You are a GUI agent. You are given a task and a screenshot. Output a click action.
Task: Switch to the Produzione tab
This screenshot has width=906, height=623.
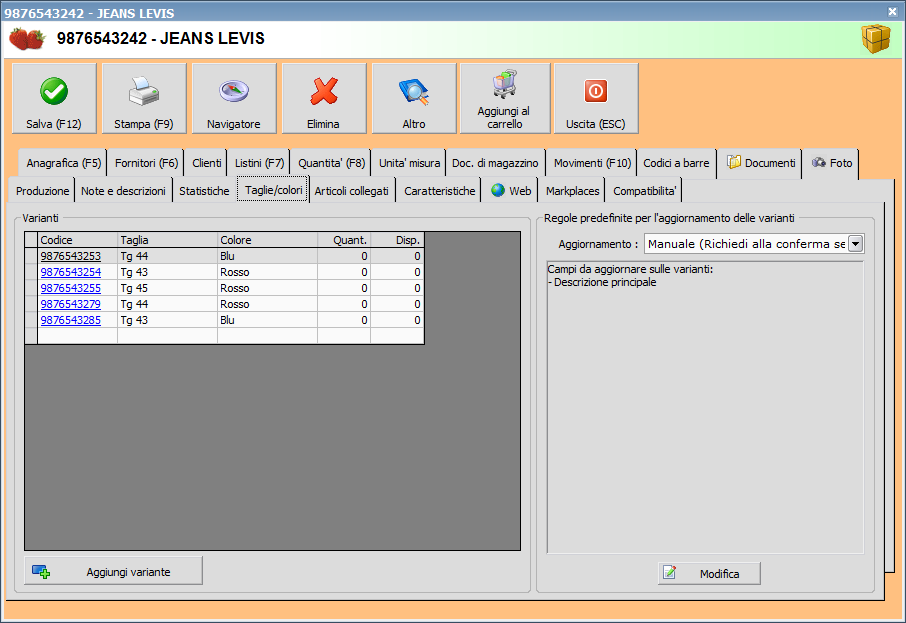[42, 191]
